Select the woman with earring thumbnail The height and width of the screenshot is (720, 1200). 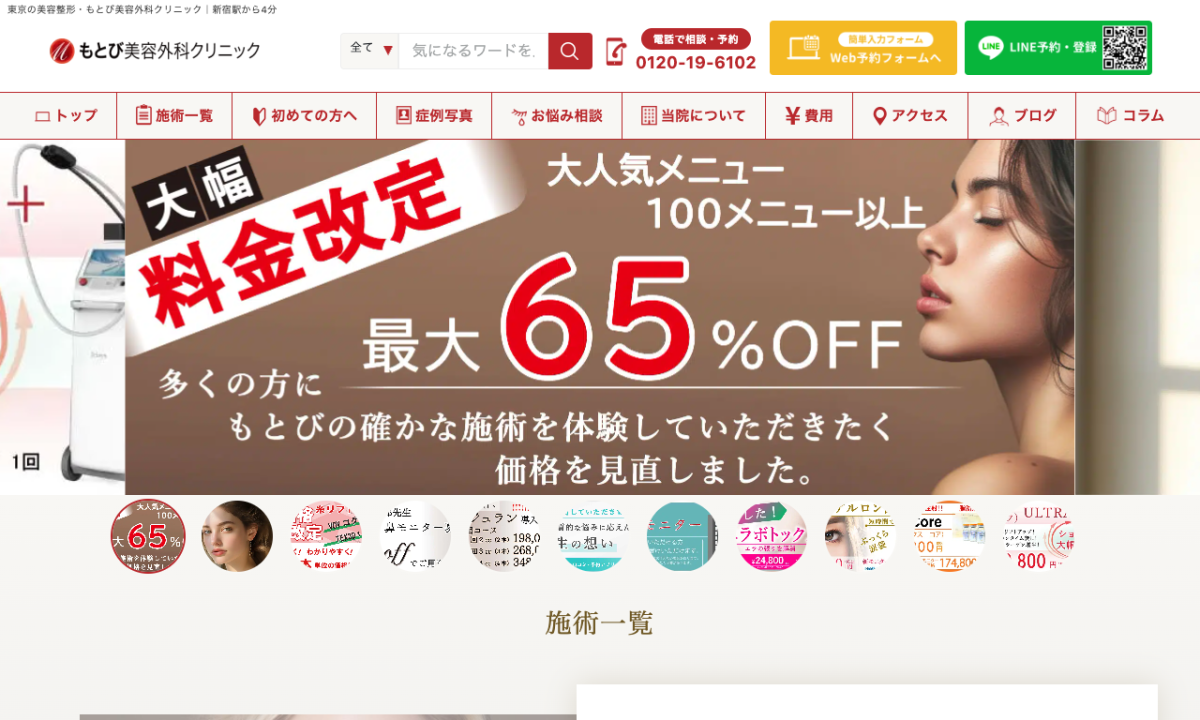[237, 537]
